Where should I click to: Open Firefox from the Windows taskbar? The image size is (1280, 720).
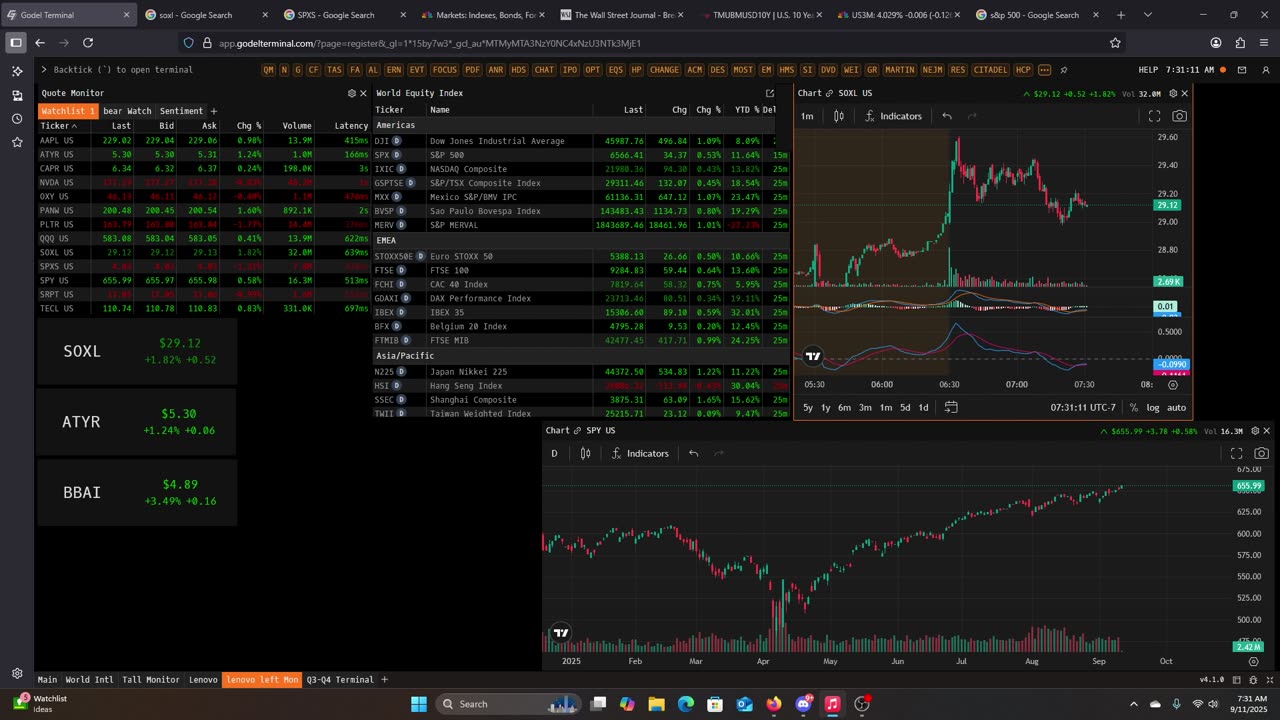point(774,704)
